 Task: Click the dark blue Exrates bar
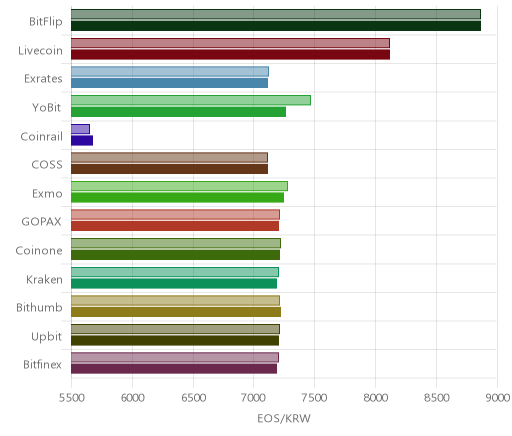click(169, 83)
